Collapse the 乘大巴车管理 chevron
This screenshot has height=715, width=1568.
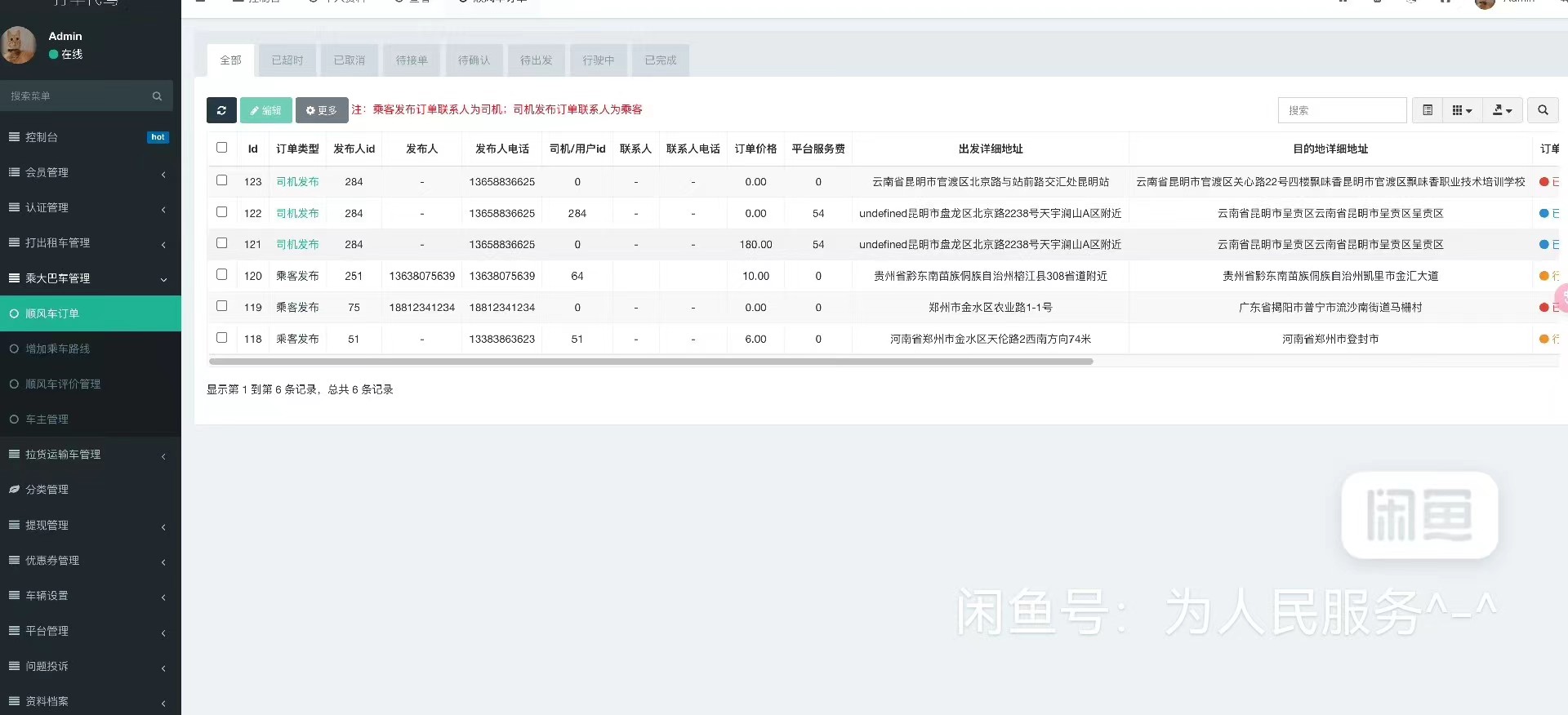163,279
